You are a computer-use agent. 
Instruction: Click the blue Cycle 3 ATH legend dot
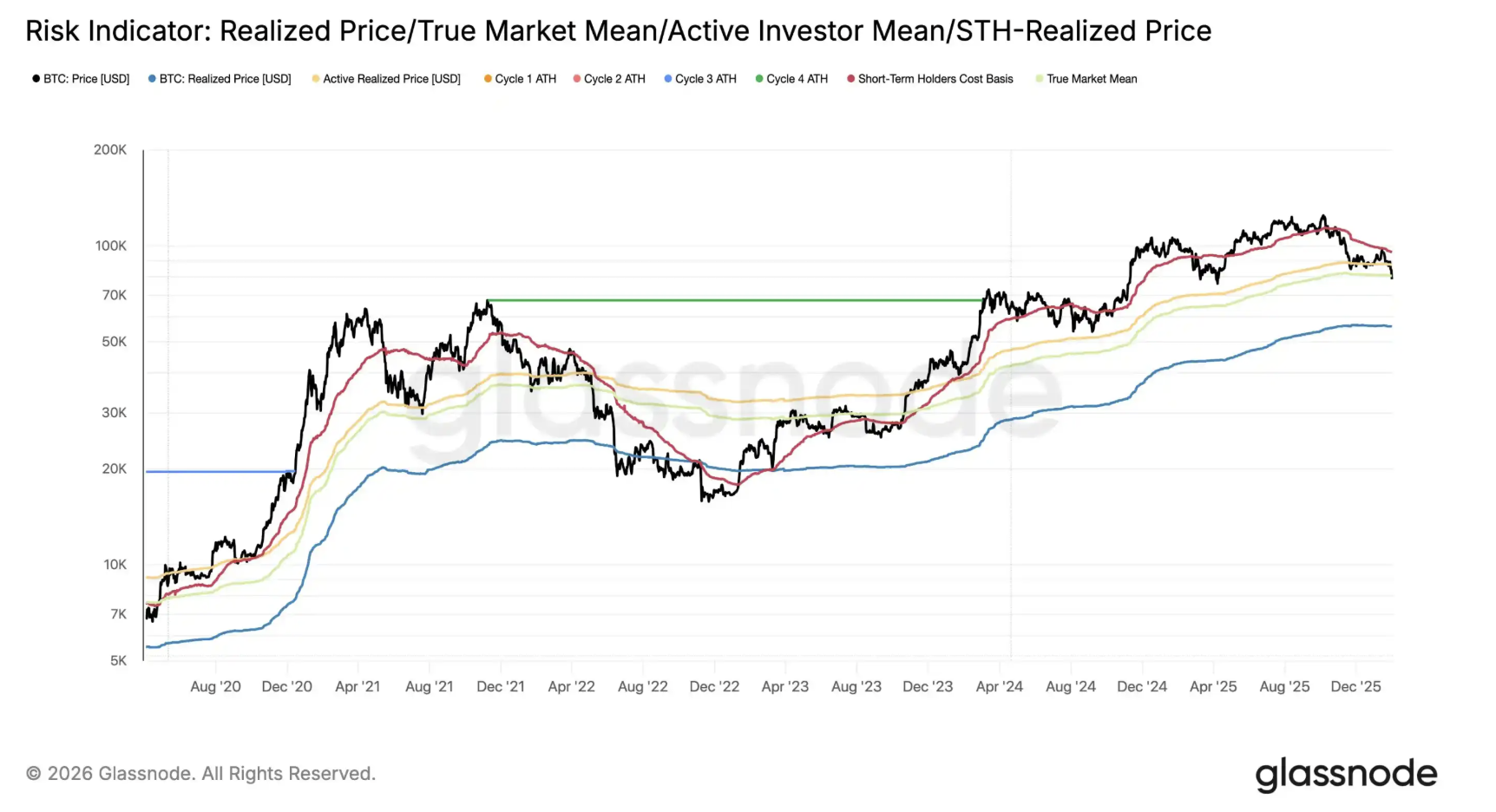(x=668, y=79)
